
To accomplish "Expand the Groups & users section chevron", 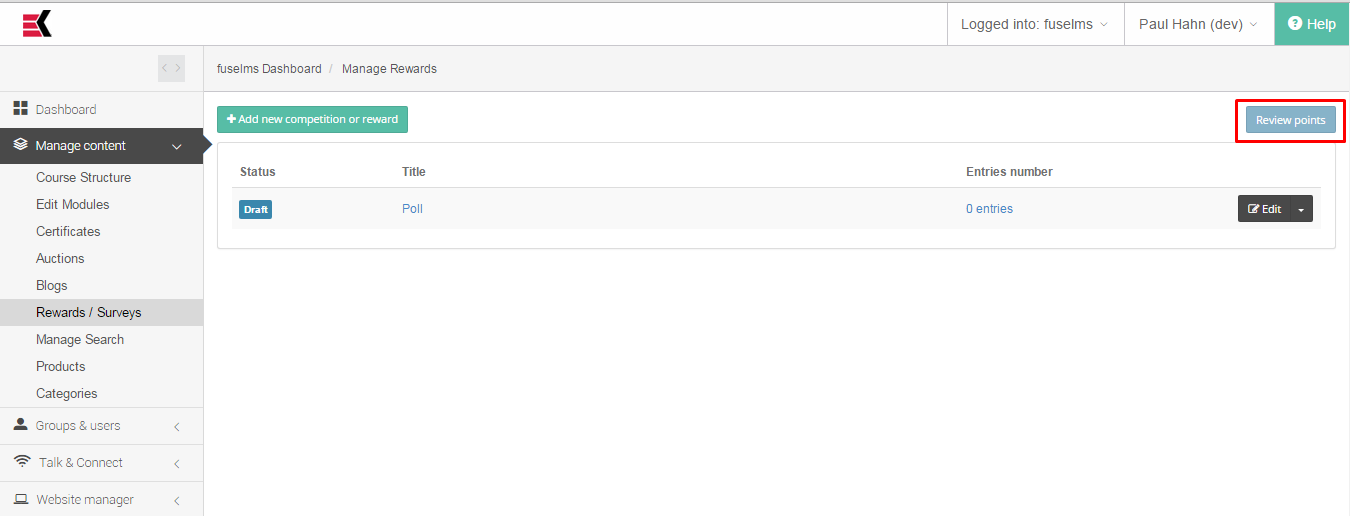I will (177, 426).
